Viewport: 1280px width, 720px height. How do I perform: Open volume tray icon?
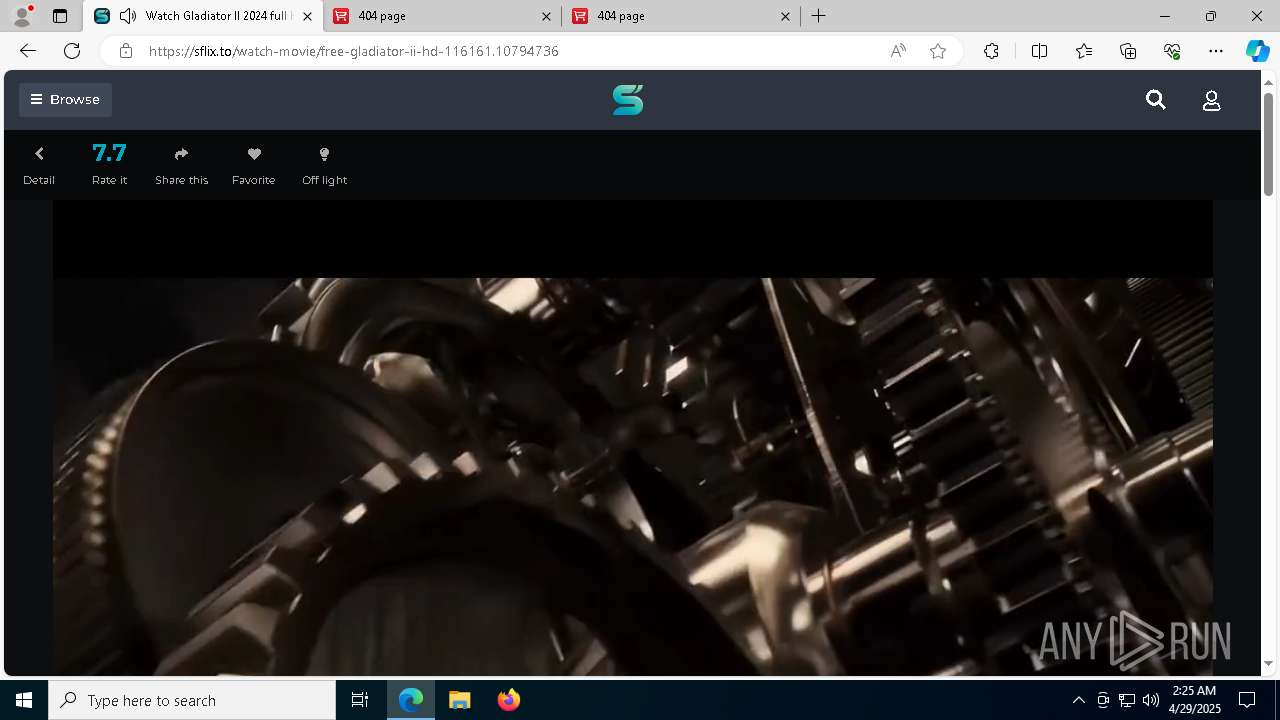[x=1151, y=700]
